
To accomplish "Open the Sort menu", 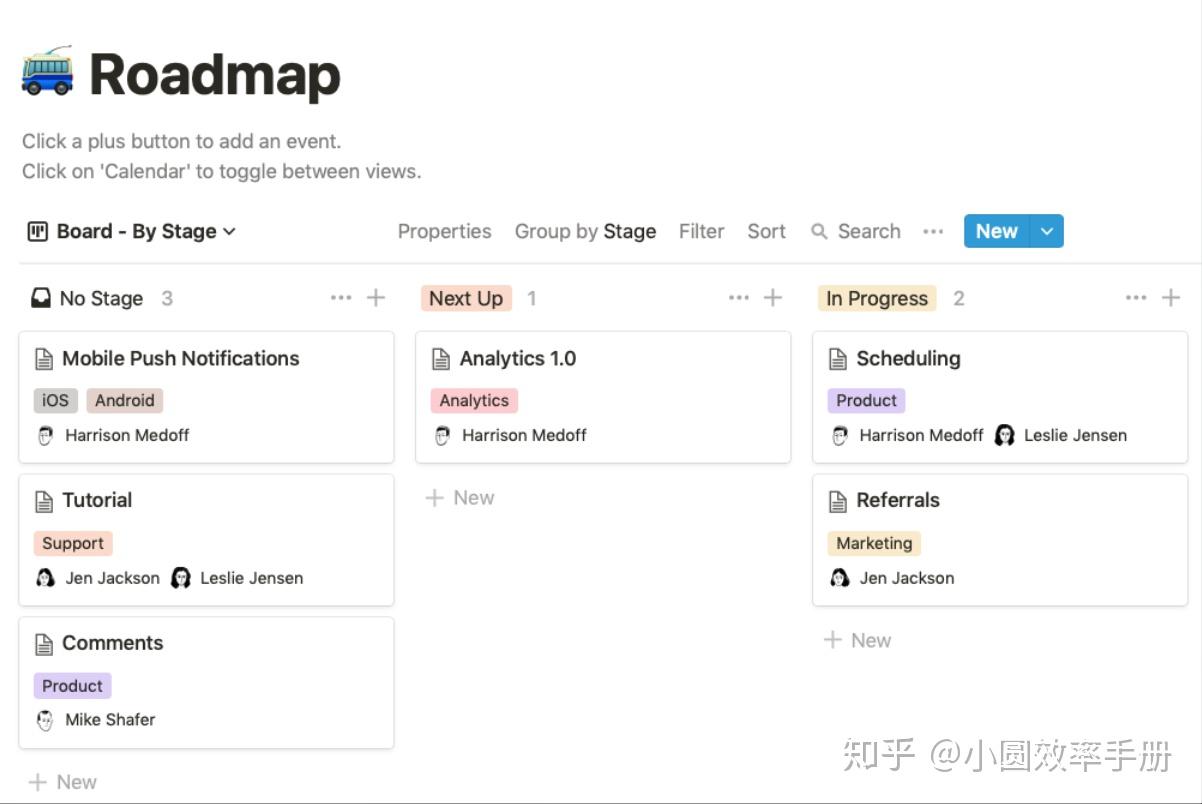I will pos(766,231).
